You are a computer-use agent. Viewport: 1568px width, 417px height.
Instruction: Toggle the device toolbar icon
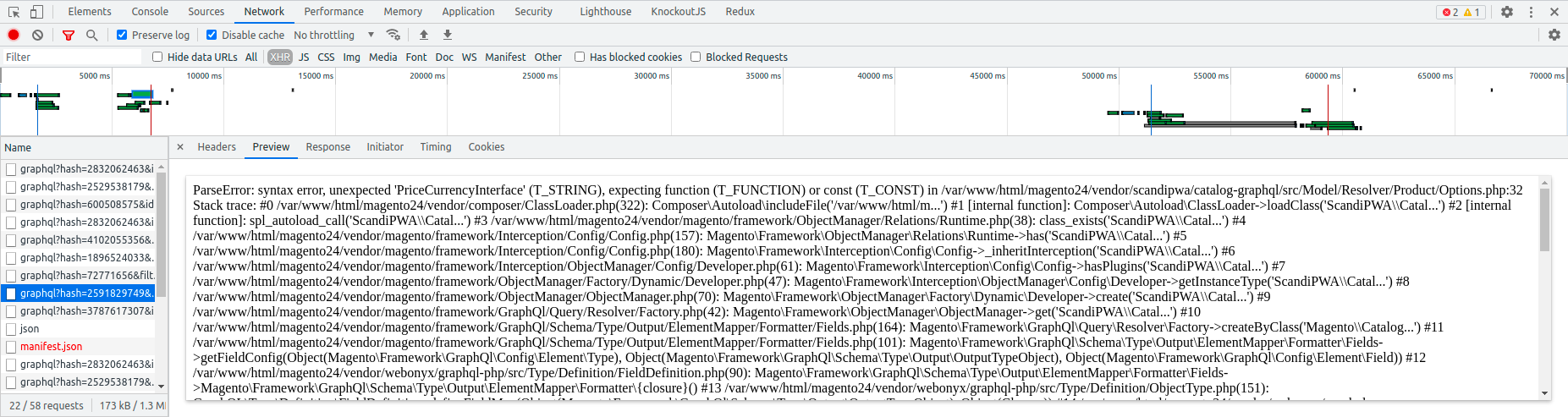click(x=36, y=12)
